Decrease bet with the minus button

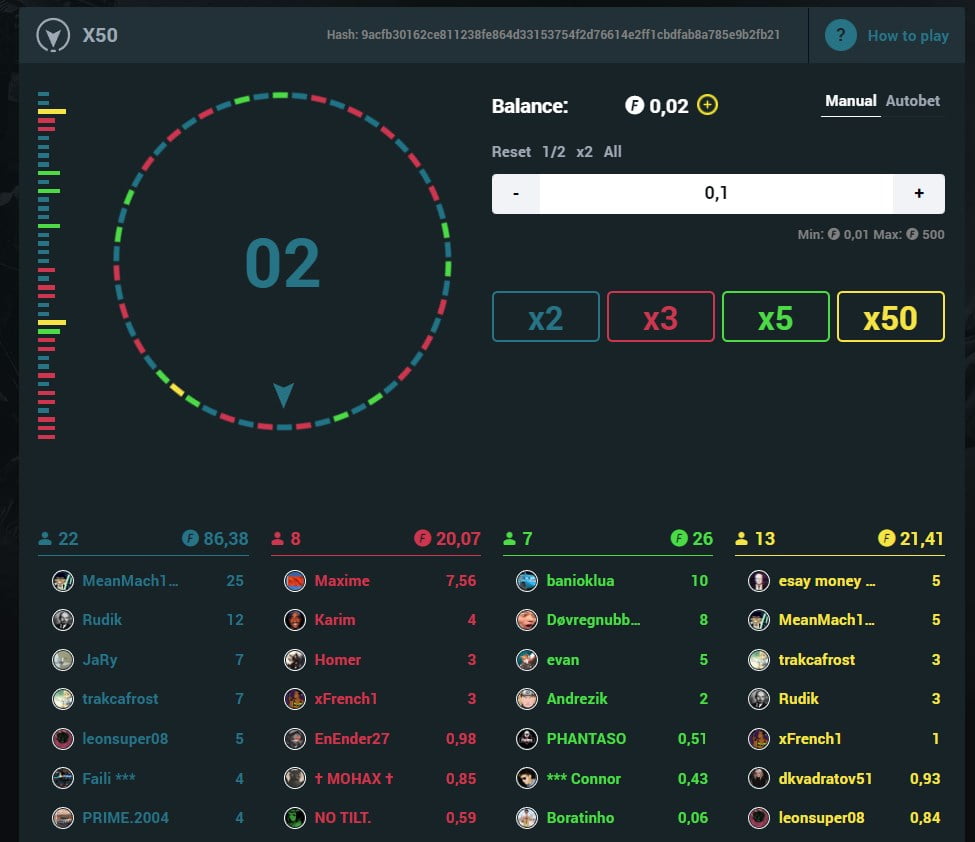[x=516, y=194]
